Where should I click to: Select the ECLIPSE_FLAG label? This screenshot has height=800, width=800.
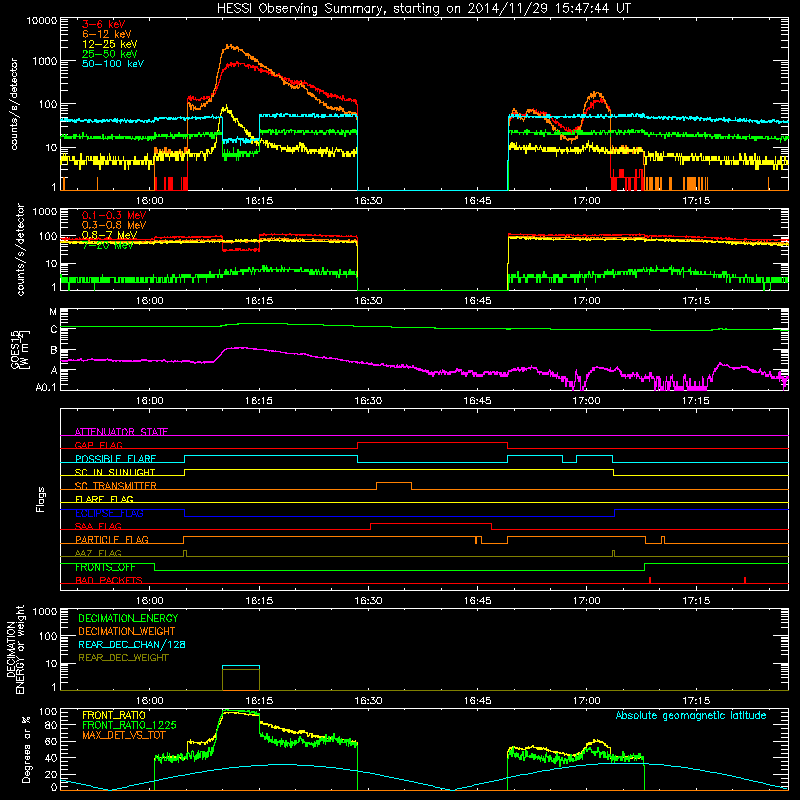coord(109,513)
